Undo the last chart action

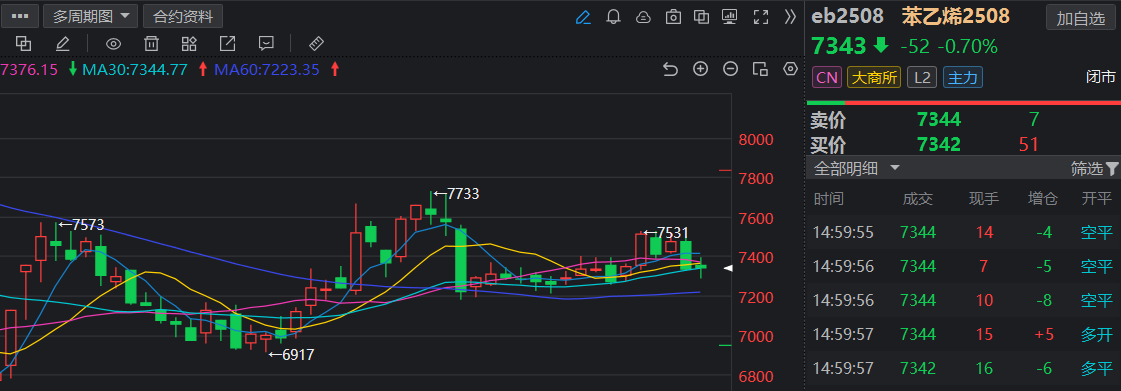(x=670, y=69)
